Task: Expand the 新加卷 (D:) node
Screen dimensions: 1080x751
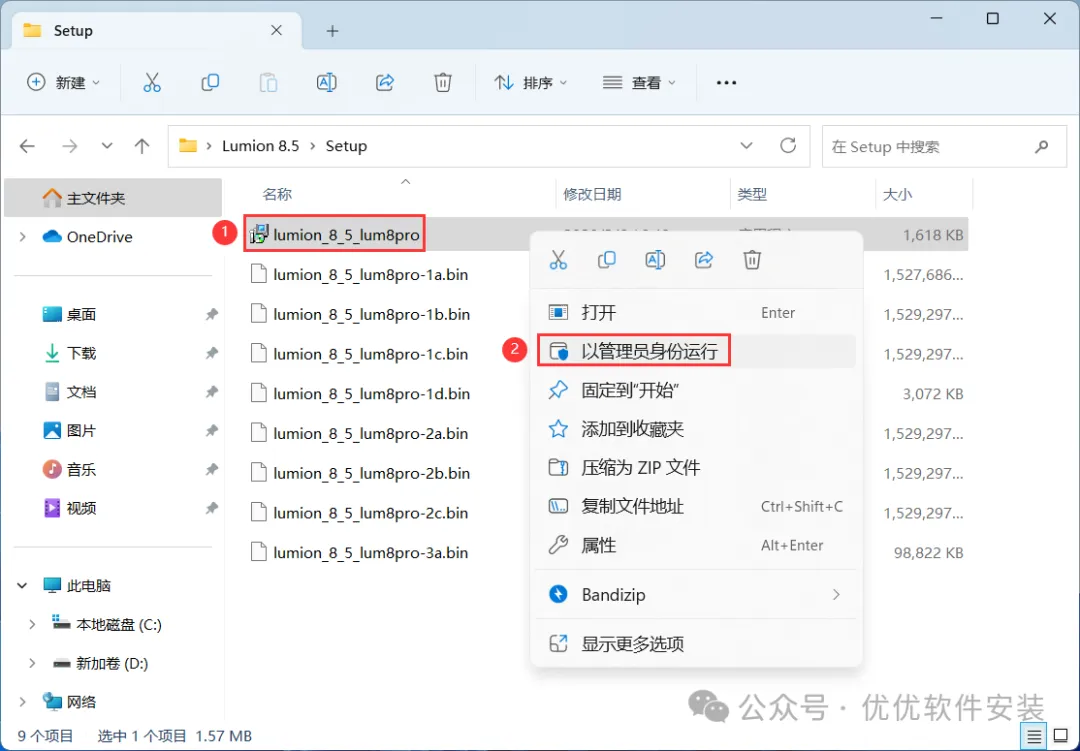Action: tap(32, 663)
